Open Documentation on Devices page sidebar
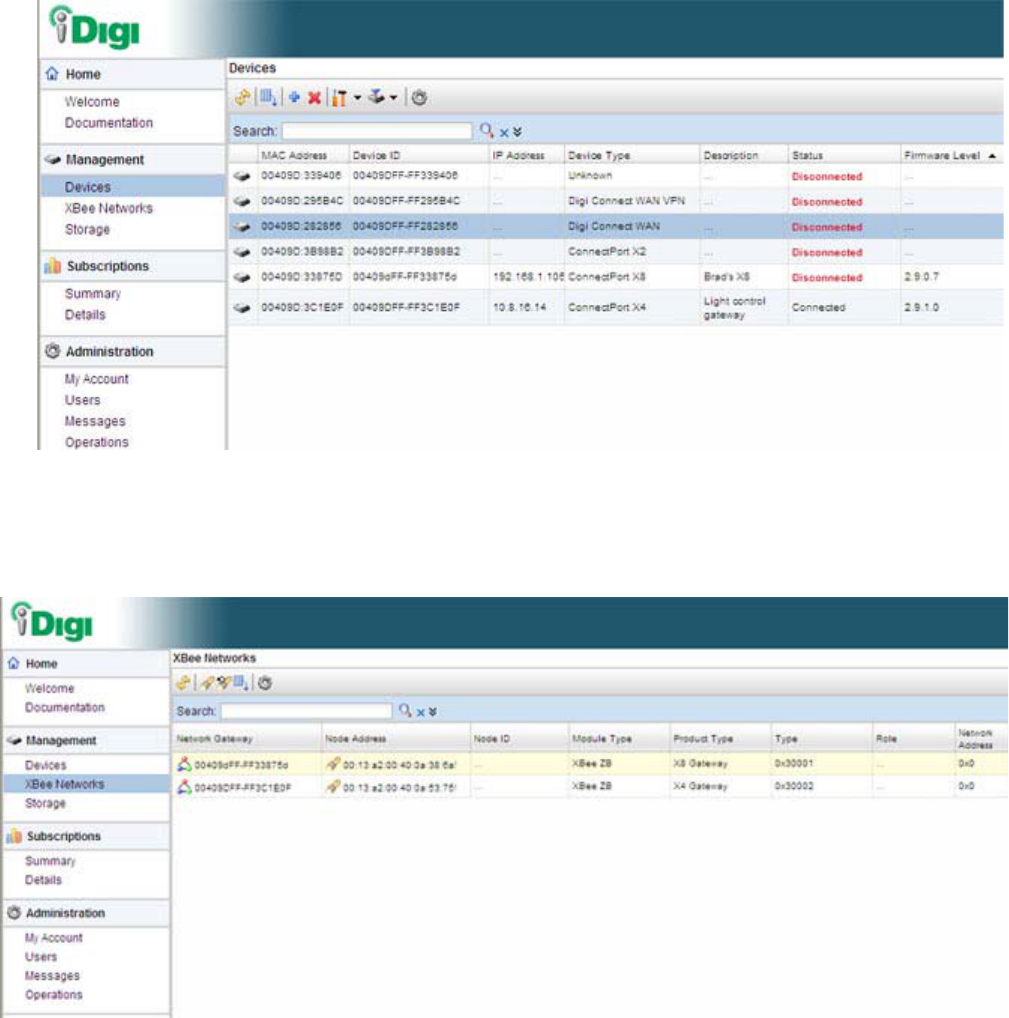Image resolution: width=1009 pixels, height=1018 pixels. click(108, 123)
